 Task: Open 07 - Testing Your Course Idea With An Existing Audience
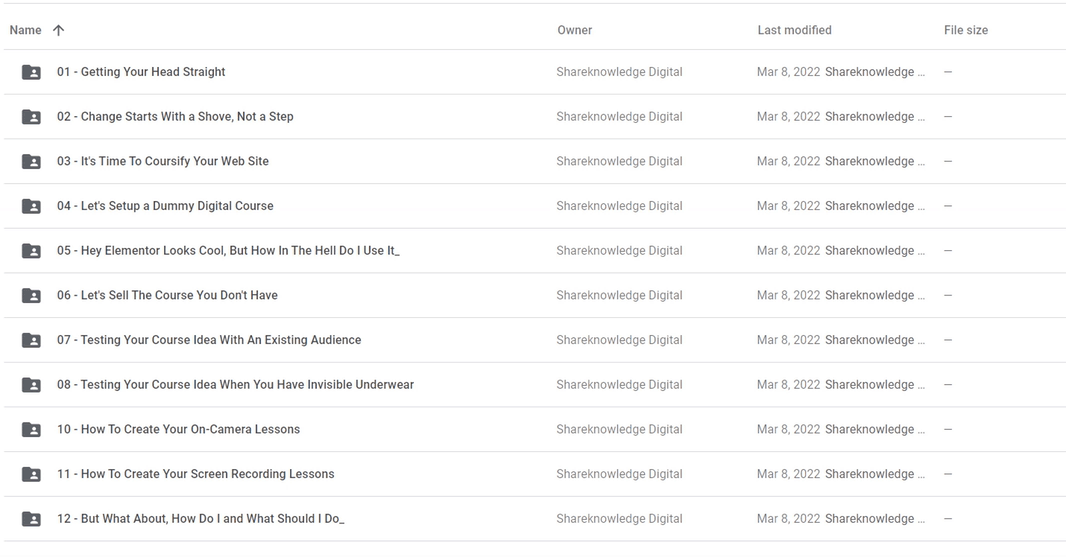[x=209, y=340]
